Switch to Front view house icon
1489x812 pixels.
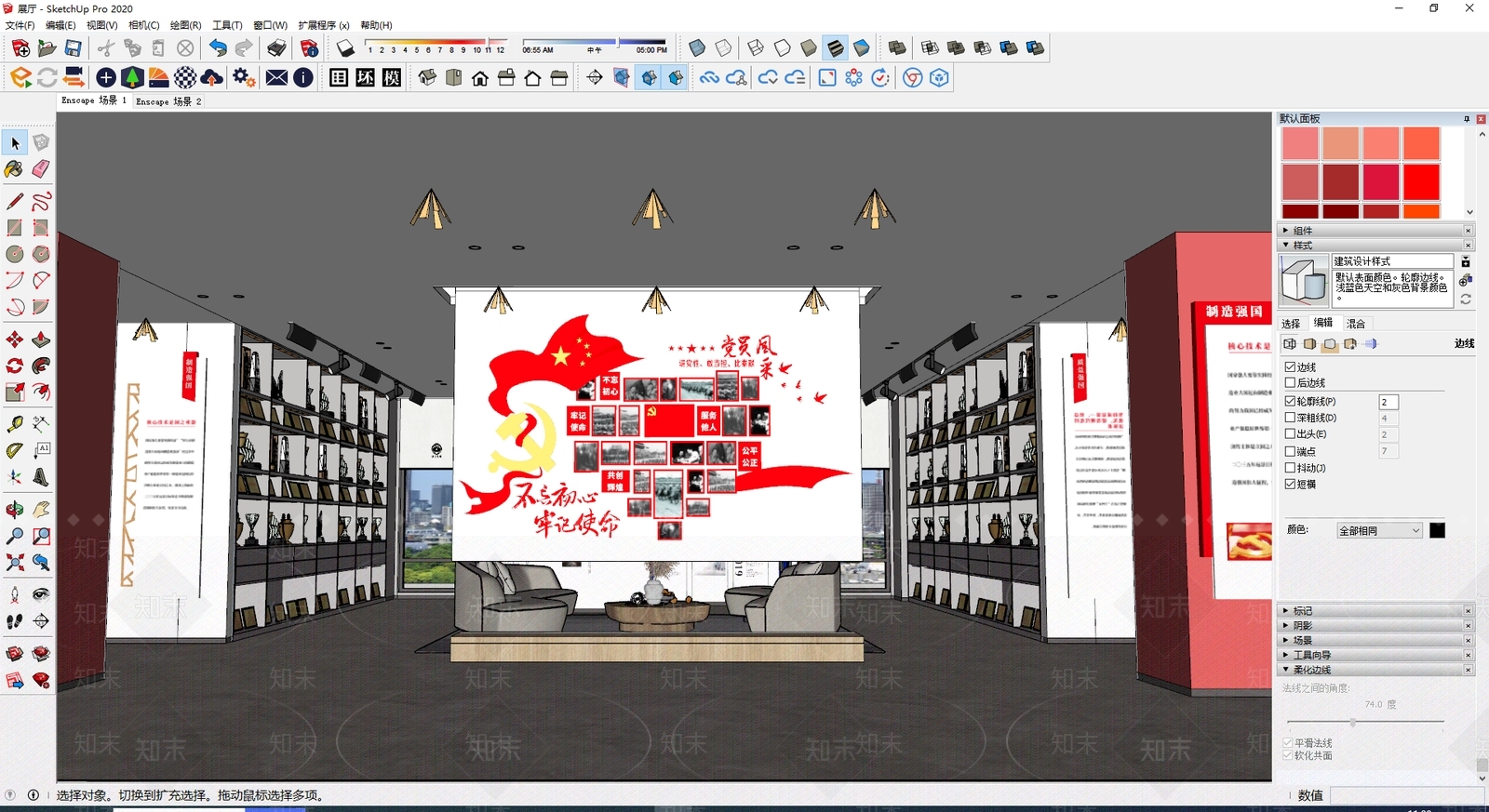480,77
